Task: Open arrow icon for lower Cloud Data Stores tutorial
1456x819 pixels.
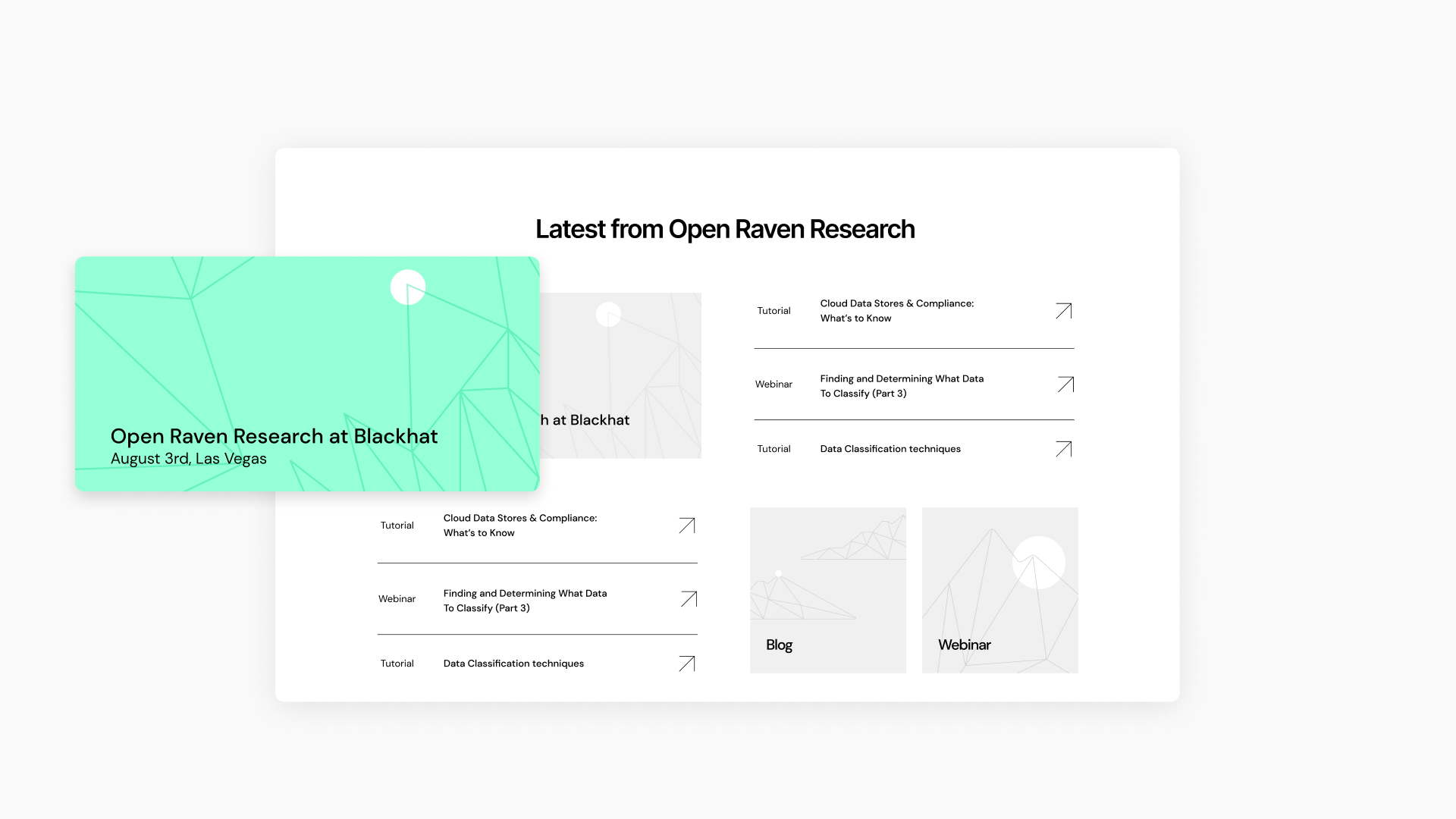Action: tap(686, 526)
